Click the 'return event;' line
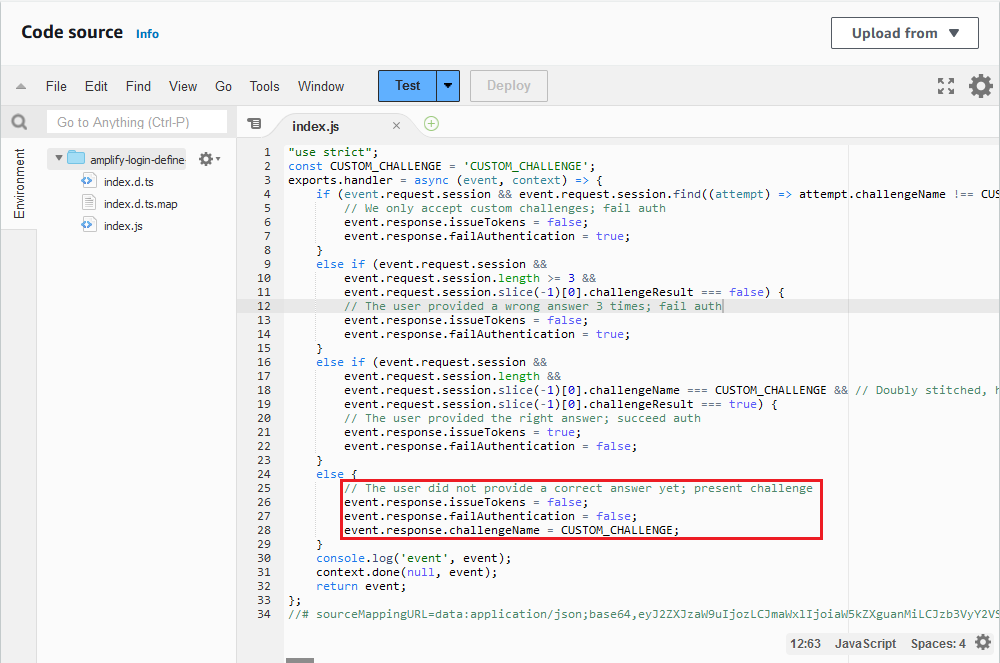Viewport: 1000px width, 663px height. pyautogui.click(x=361, y=586)
